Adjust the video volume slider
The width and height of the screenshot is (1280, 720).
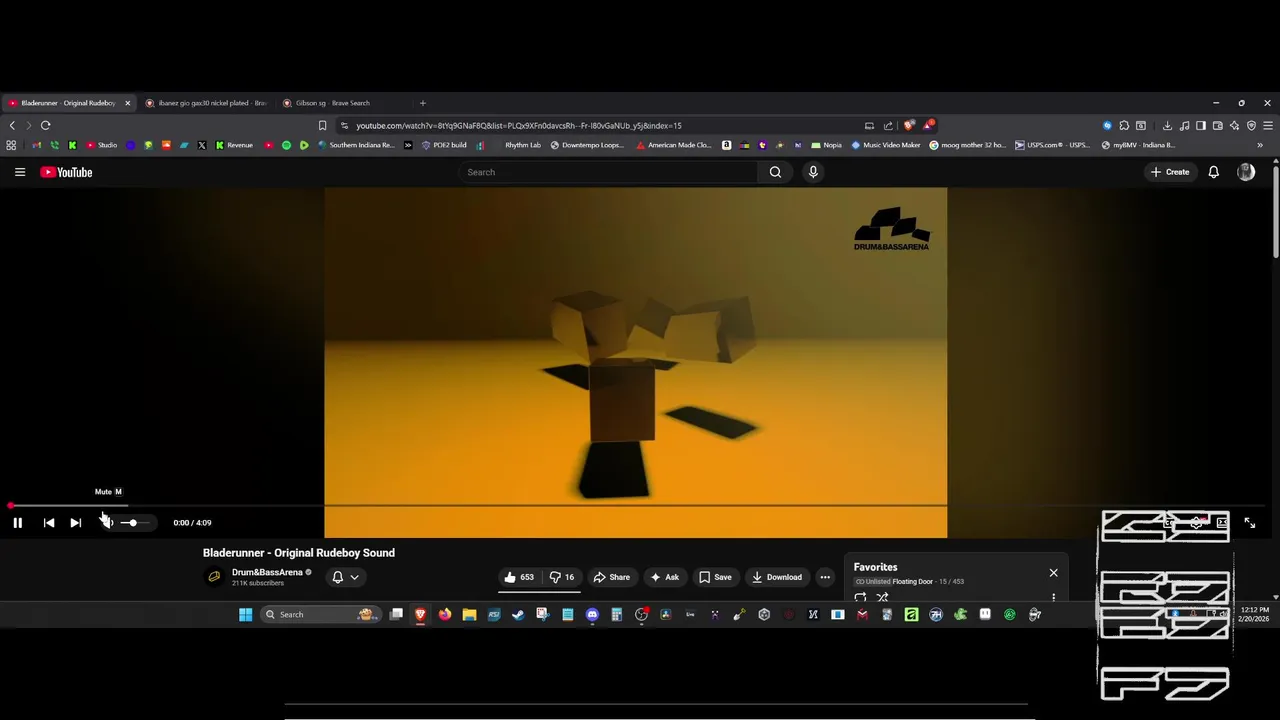click(133, 523)
